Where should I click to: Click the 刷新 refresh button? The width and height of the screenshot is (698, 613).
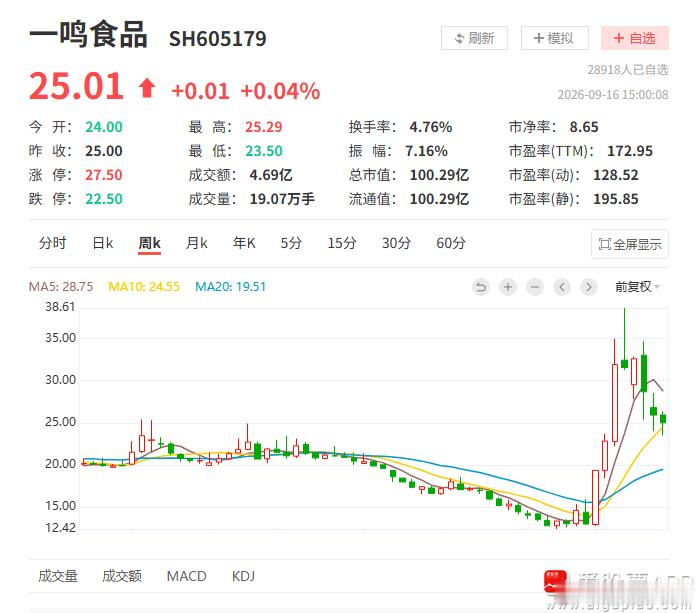coord(474,38)
